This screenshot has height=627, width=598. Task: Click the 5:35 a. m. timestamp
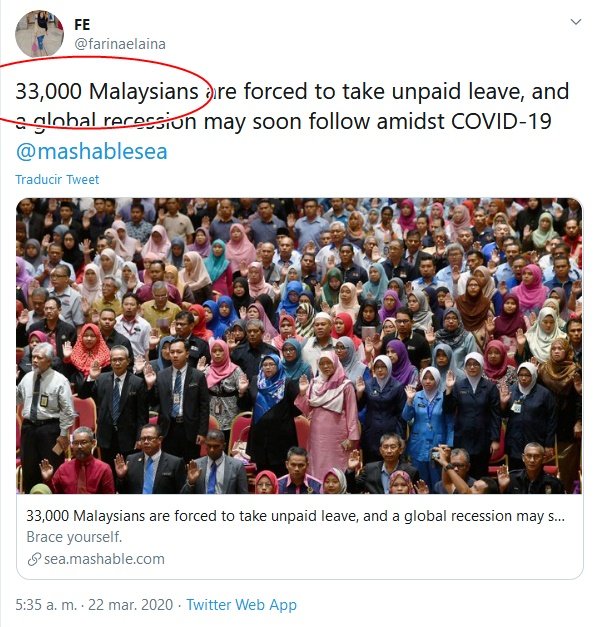[46, 605]
